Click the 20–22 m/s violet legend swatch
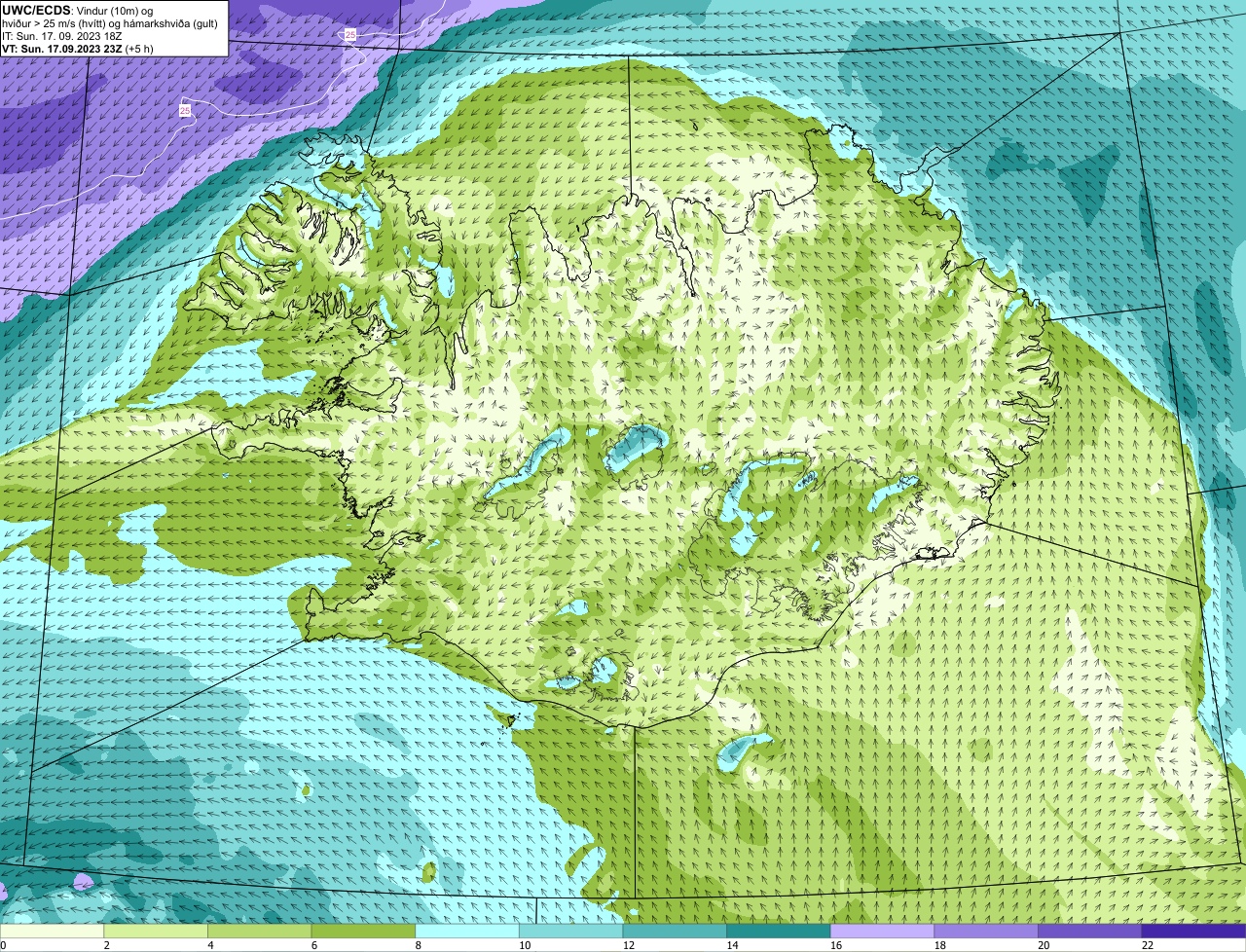1246x952 pixels. [1090, 931]
